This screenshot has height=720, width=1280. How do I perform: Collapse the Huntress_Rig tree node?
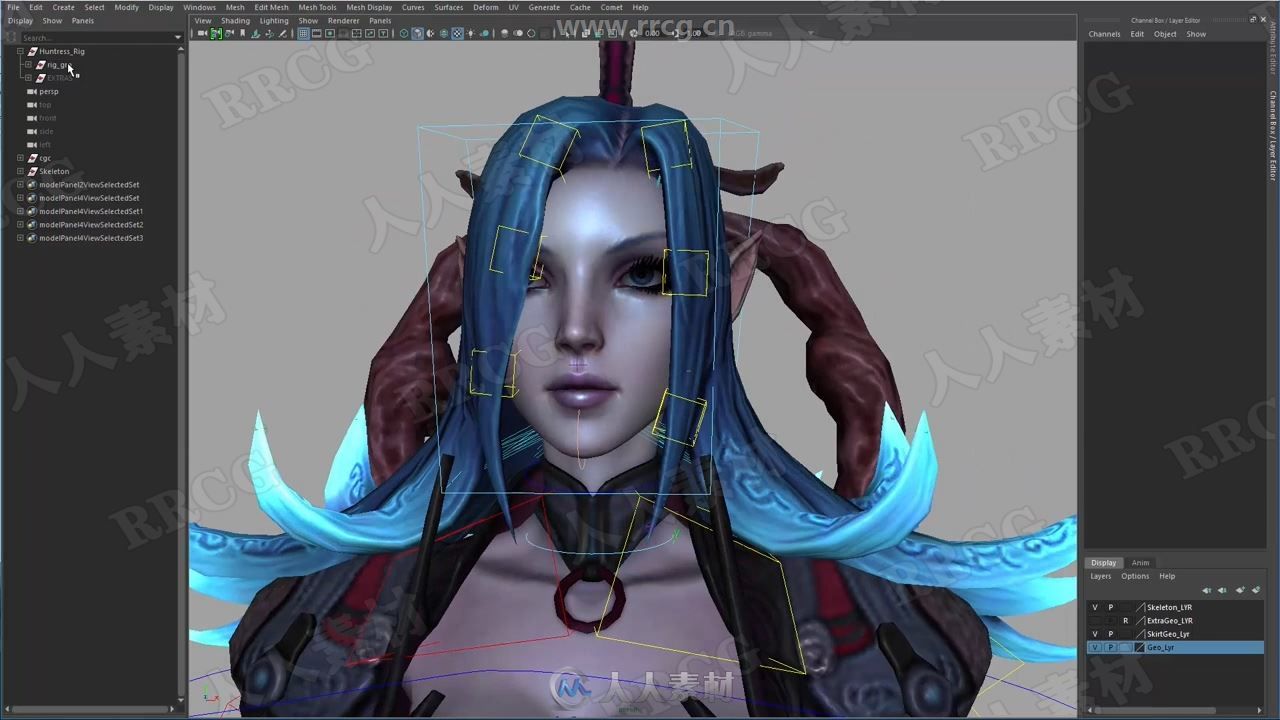click(x=20, y=51)
